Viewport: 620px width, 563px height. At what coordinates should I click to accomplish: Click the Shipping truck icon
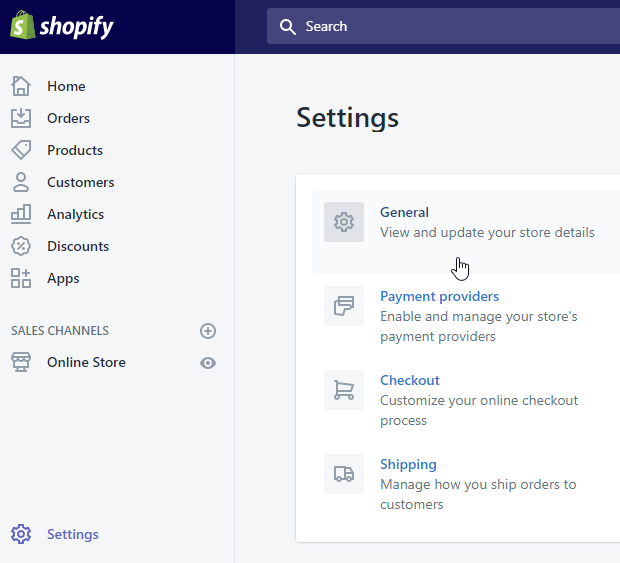coord(344,474)
